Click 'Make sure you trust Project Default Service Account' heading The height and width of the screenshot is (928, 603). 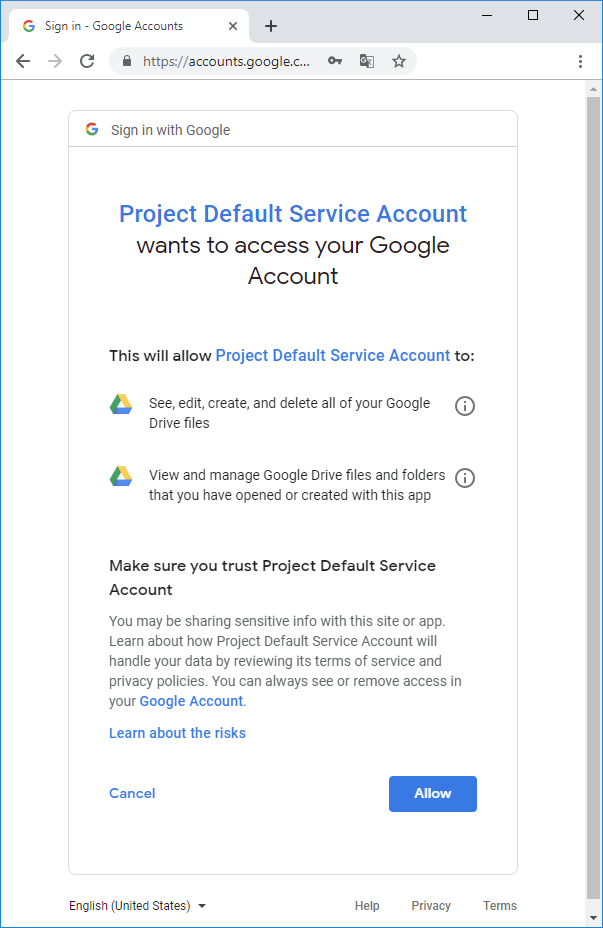[272, 578]
